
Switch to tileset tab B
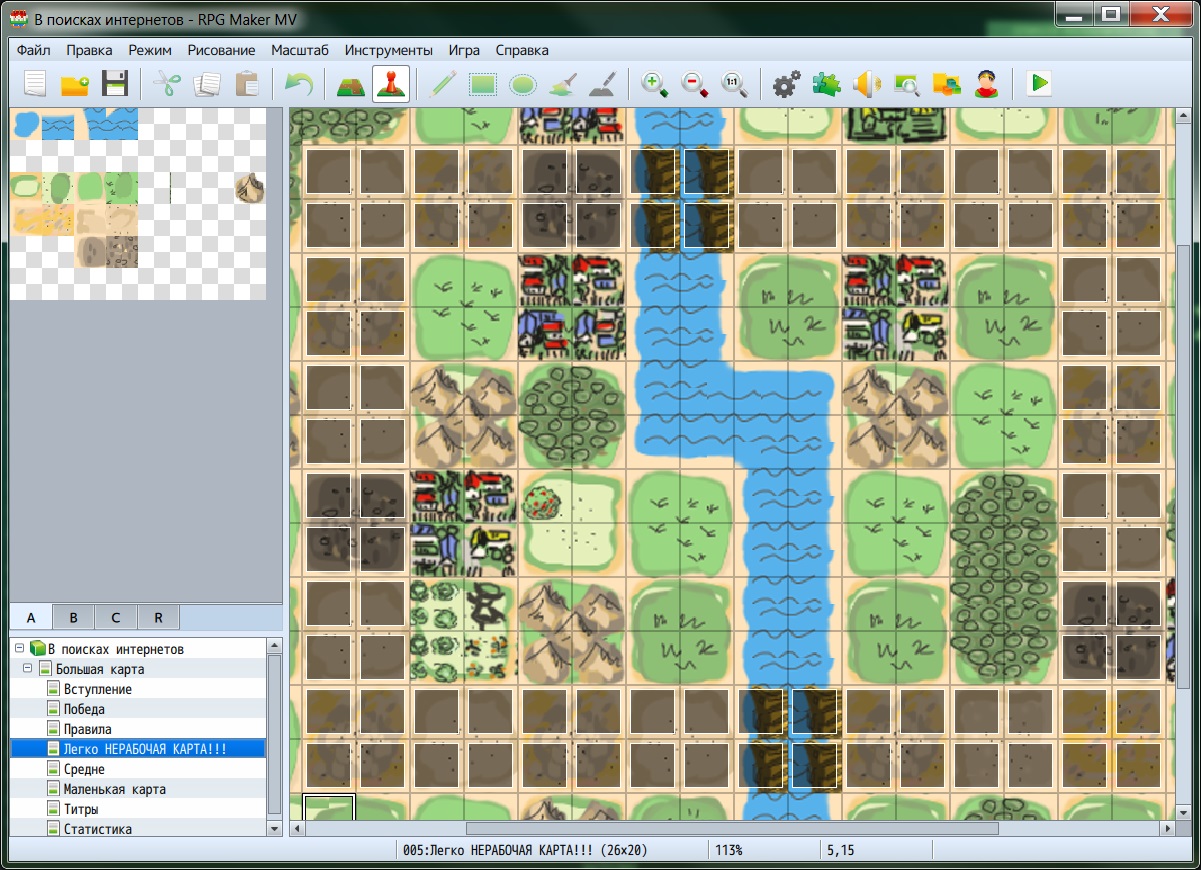(74, 617)
